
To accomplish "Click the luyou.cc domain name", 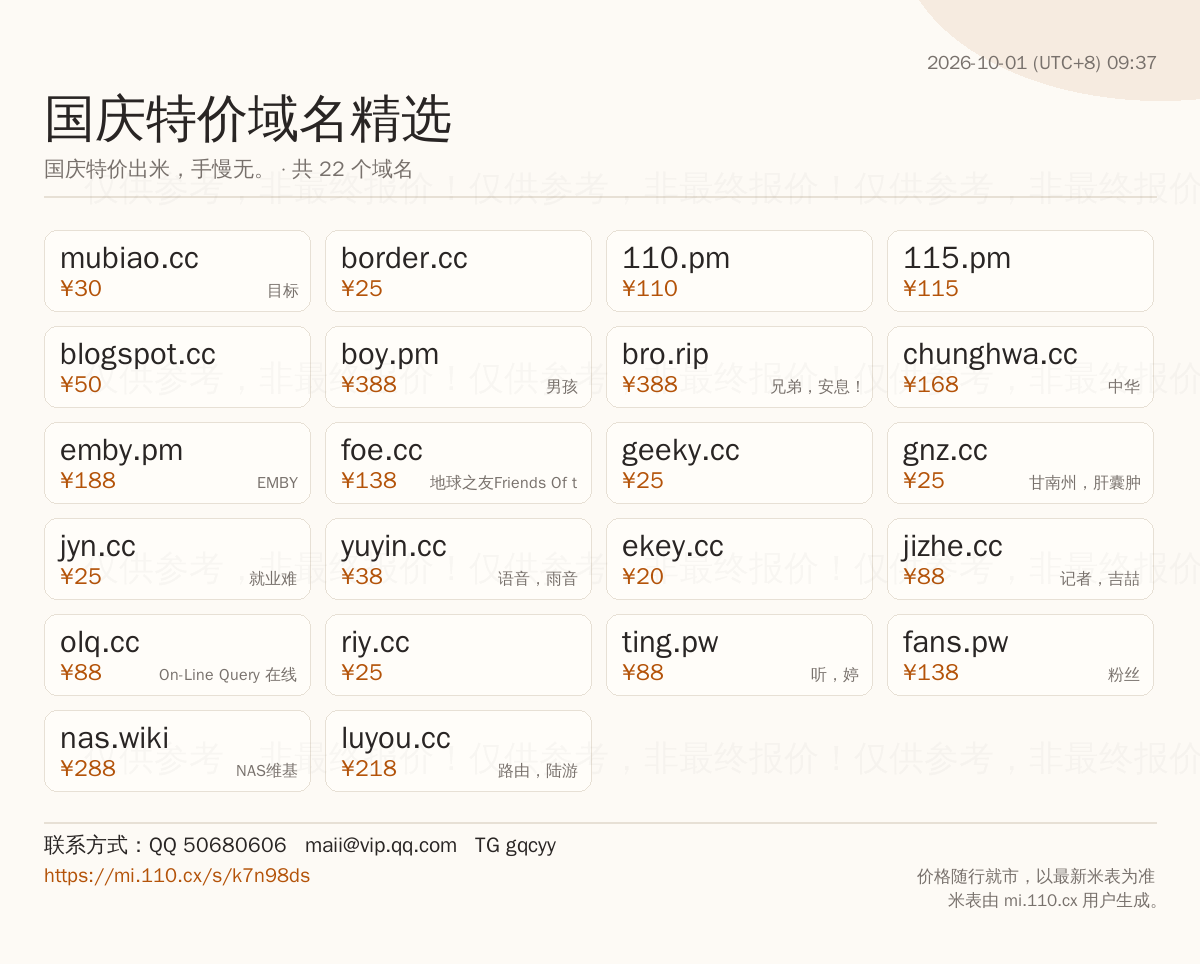I will pyautogui.click(x=396, y=738).
